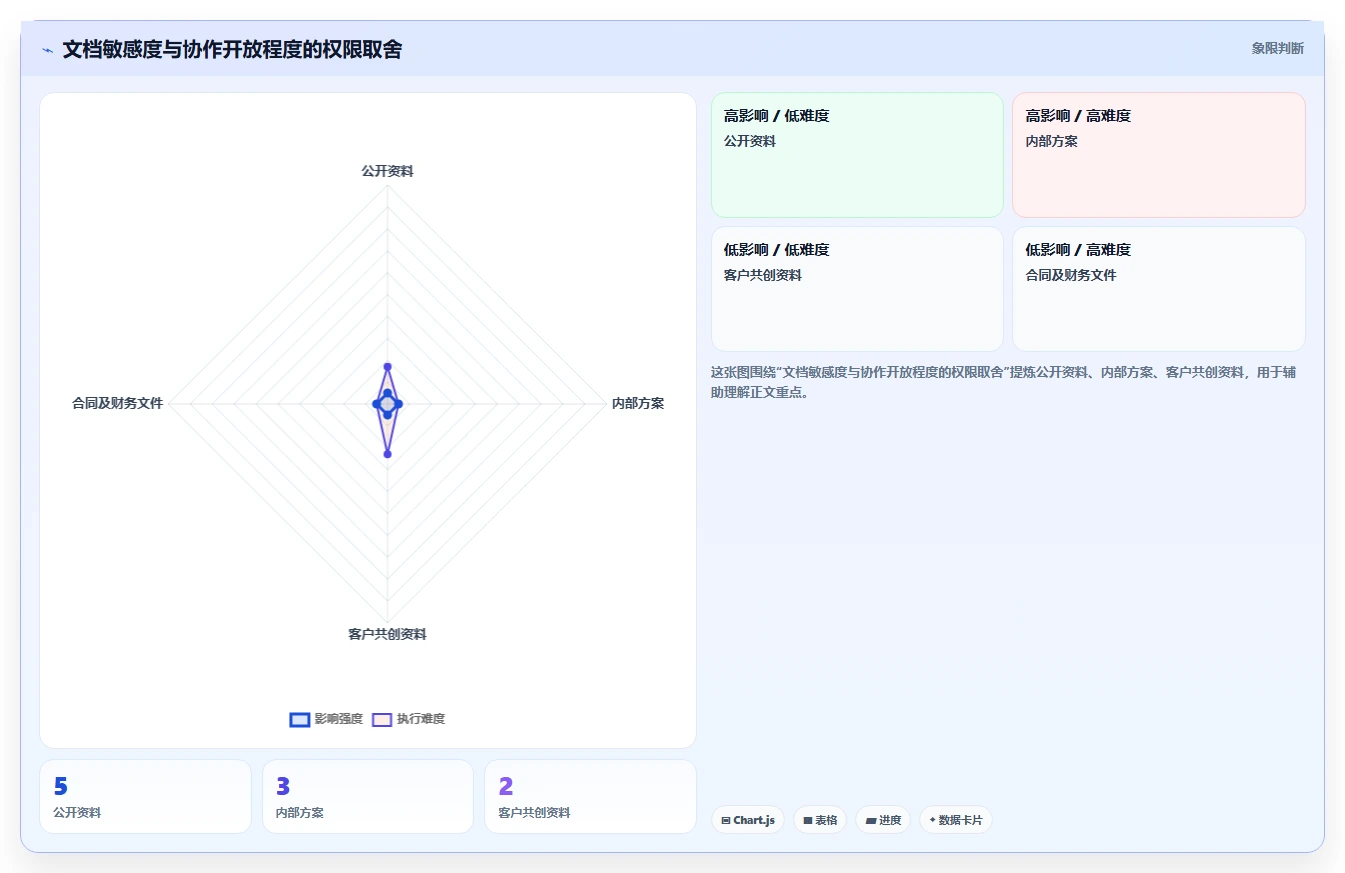This screenshot has height=873, width=1345.
Task: Click the title 文档敏感度与协作开放程度的权限取舍
Action: pos(232,50)
